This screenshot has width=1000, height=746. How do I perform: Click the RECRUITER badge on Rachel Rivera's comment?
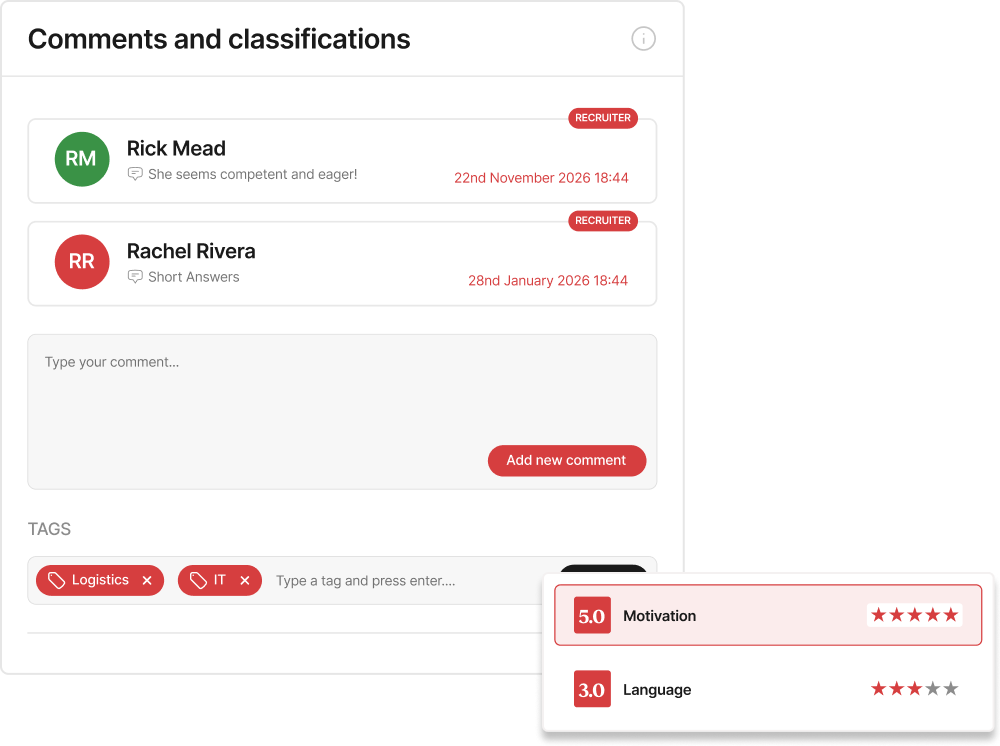603,221
